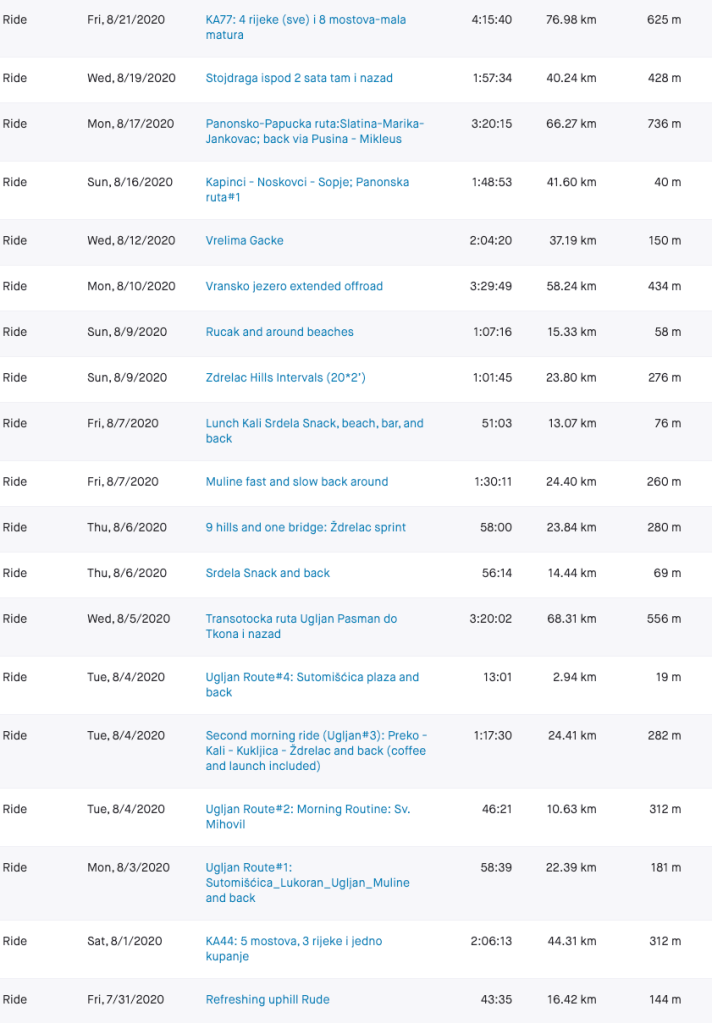This screenshot has height=1023, width=712.
Task: View Rucak and around beaches ride
Action: (x=279, y=332)
